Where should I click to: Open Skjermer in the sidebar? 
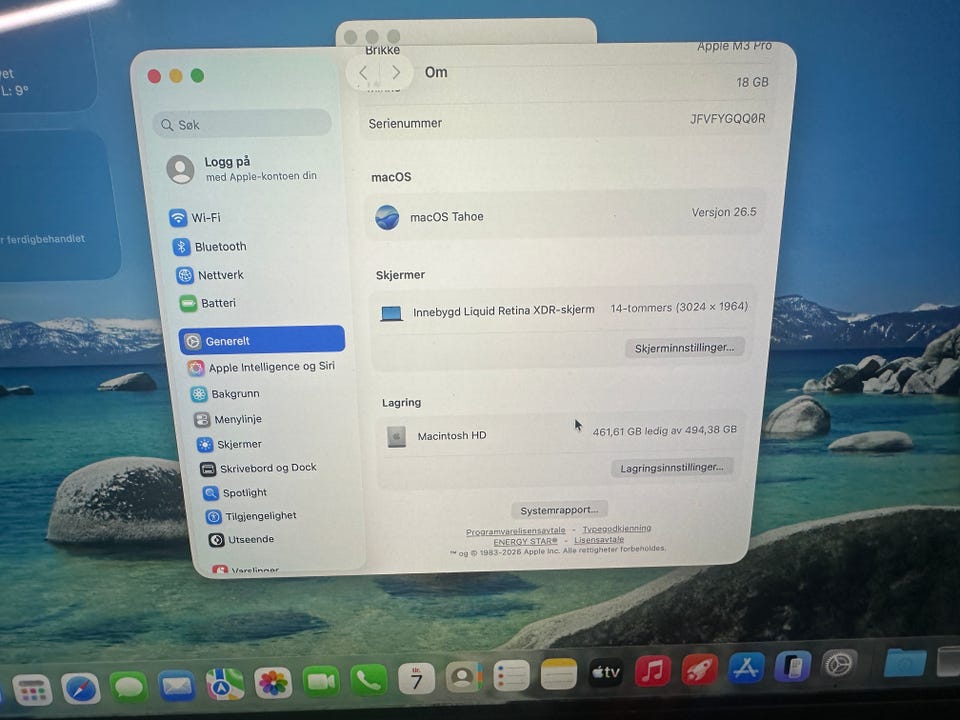pyautogui.click(x=230, y=444)
